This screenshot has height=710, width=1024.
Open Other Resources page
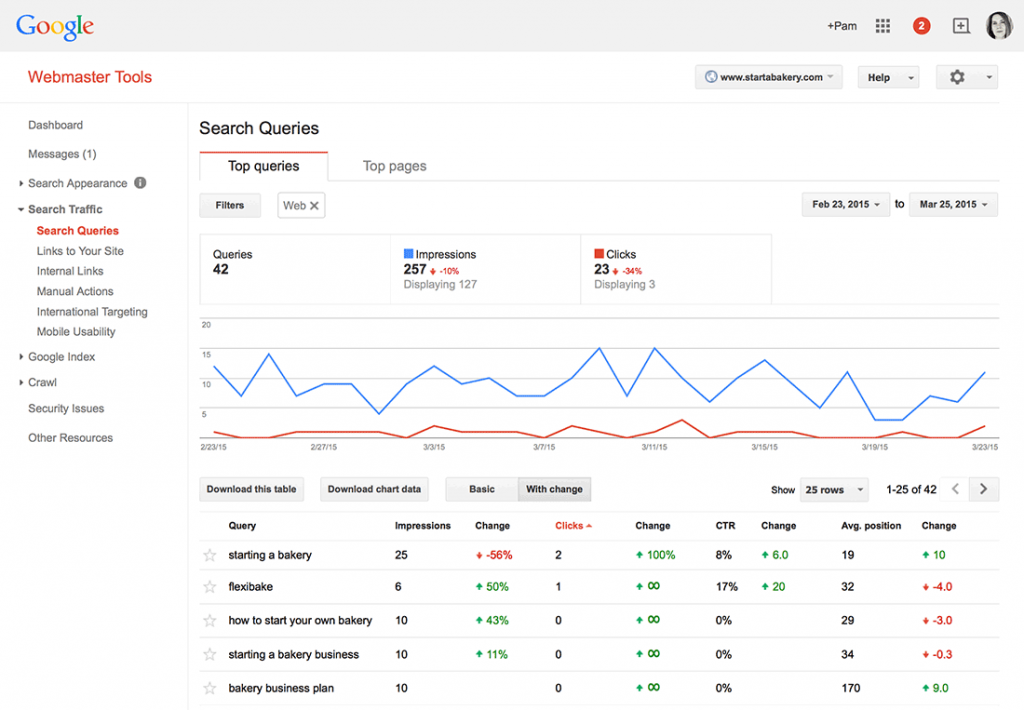[71, 438]
